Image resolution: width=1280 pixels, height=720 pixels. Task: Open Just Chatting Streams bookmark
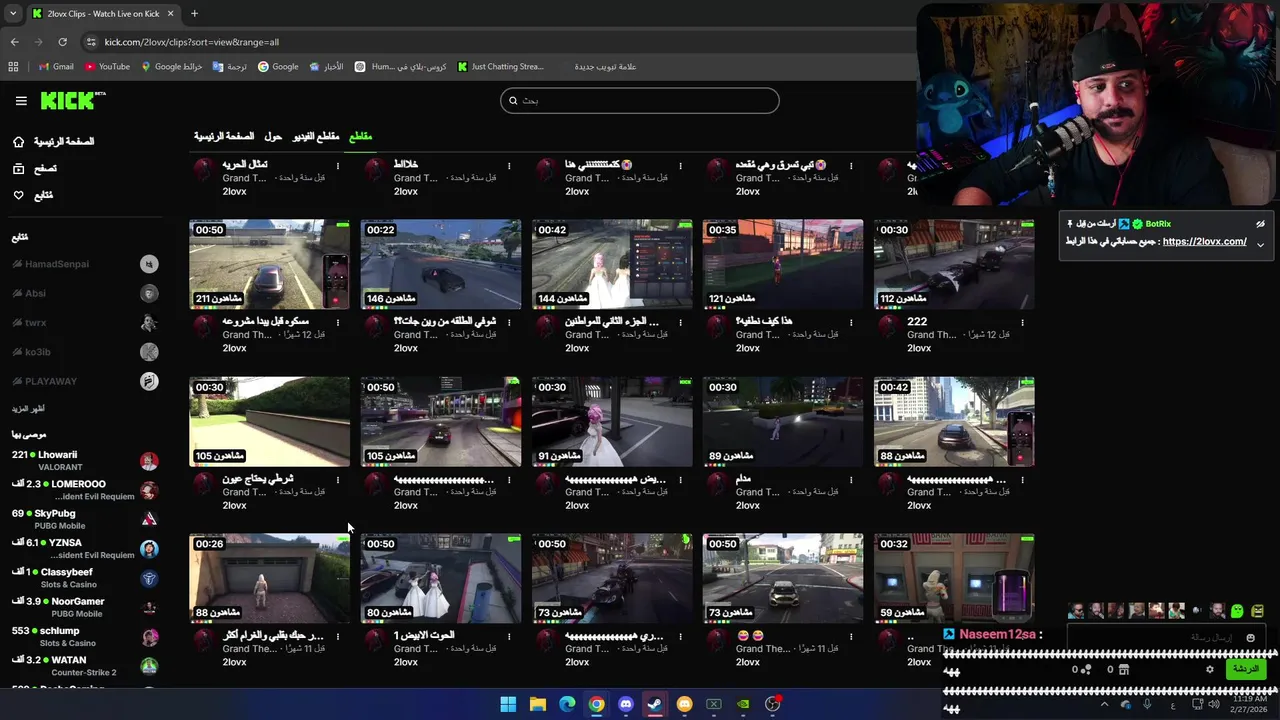point(501,67)
